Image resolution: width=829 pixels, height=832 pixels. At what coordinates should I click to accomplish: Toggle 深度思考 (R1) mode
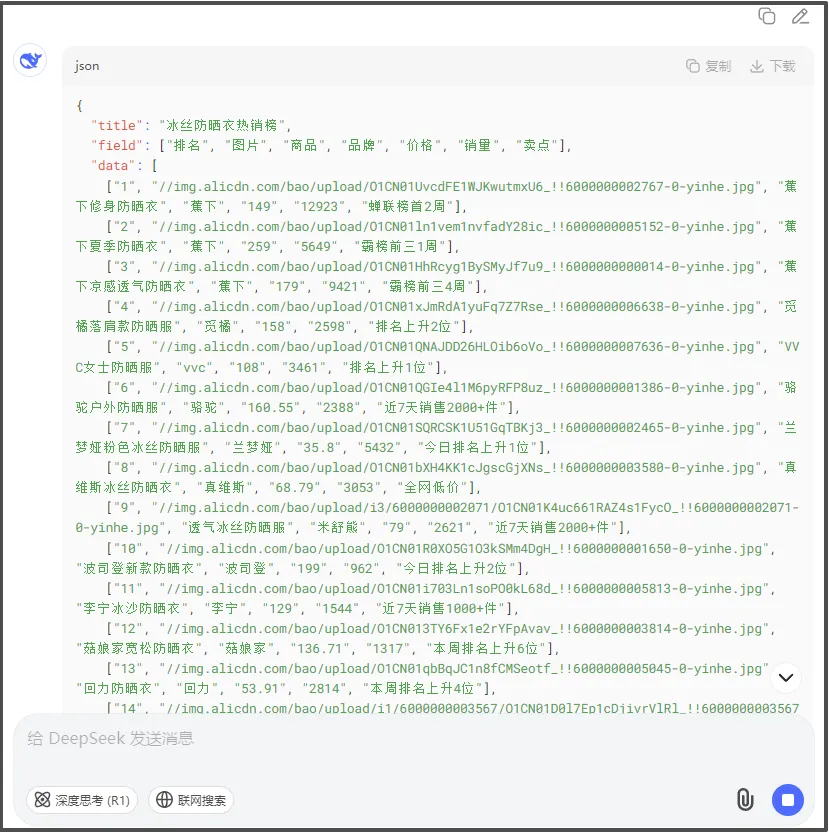[82, 800]
